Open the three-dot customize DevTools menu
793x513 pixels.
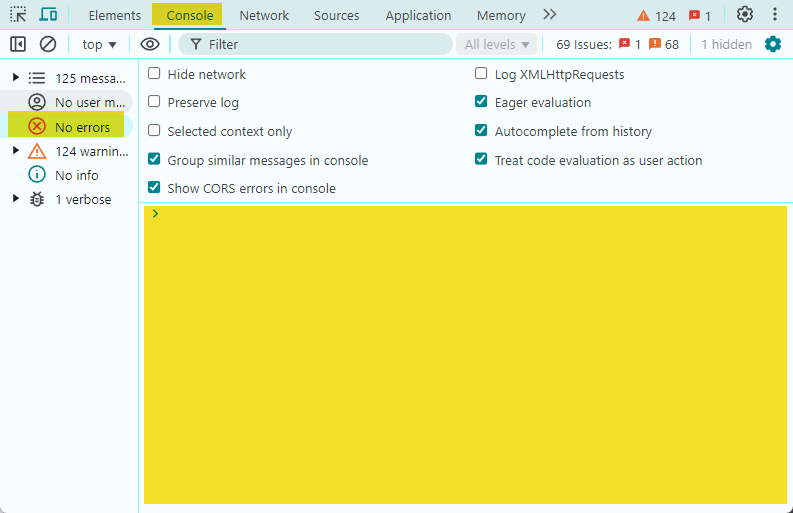tap(774, 15)
